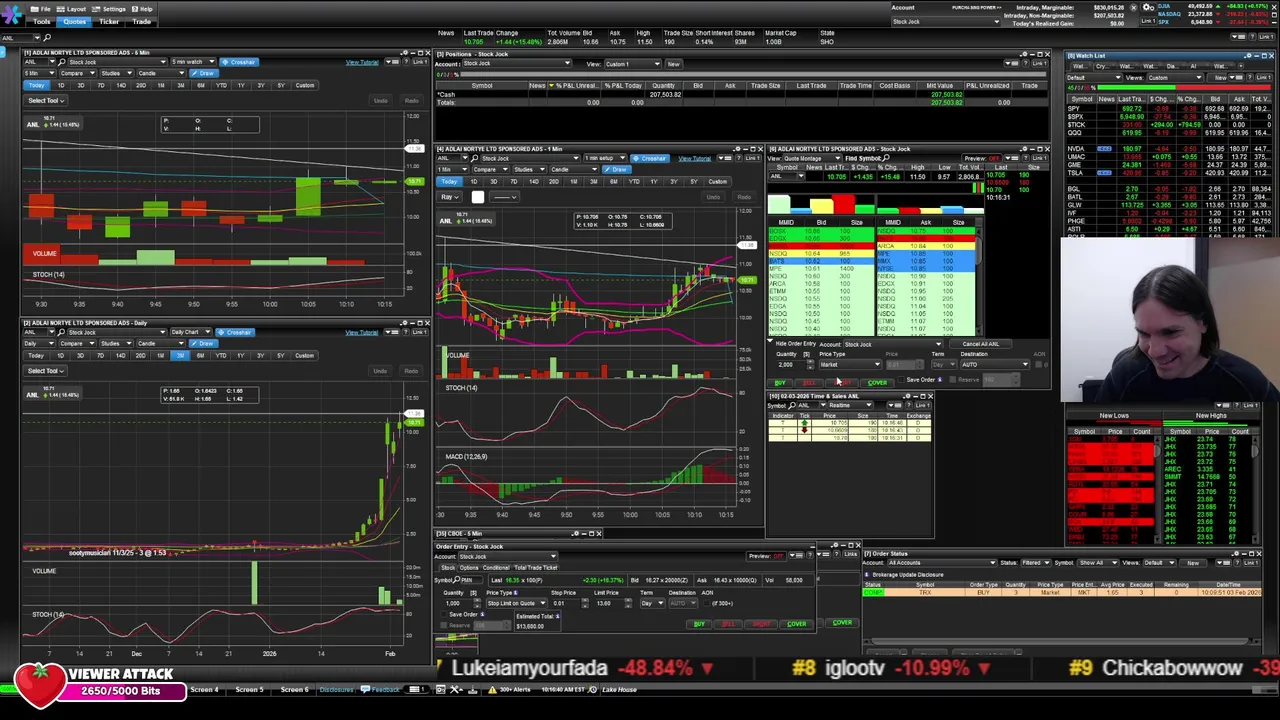Image resolution: width=1280 pixels, height=720 pixels.
Task: Click the global symbol search magnifier
Action: (46, 37)
